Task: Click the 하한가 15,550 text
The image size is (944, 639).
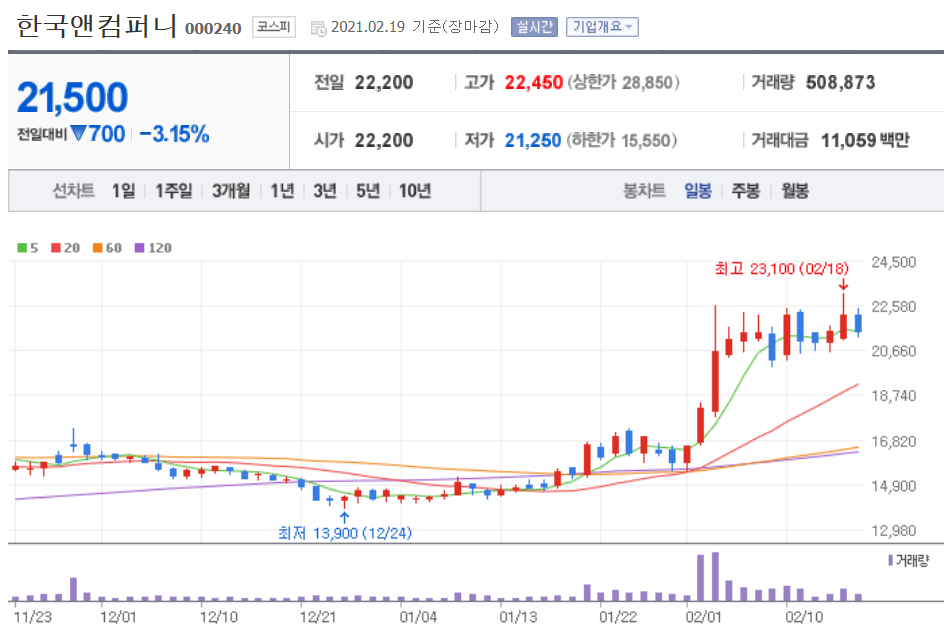Action: (x=622, y=140)
